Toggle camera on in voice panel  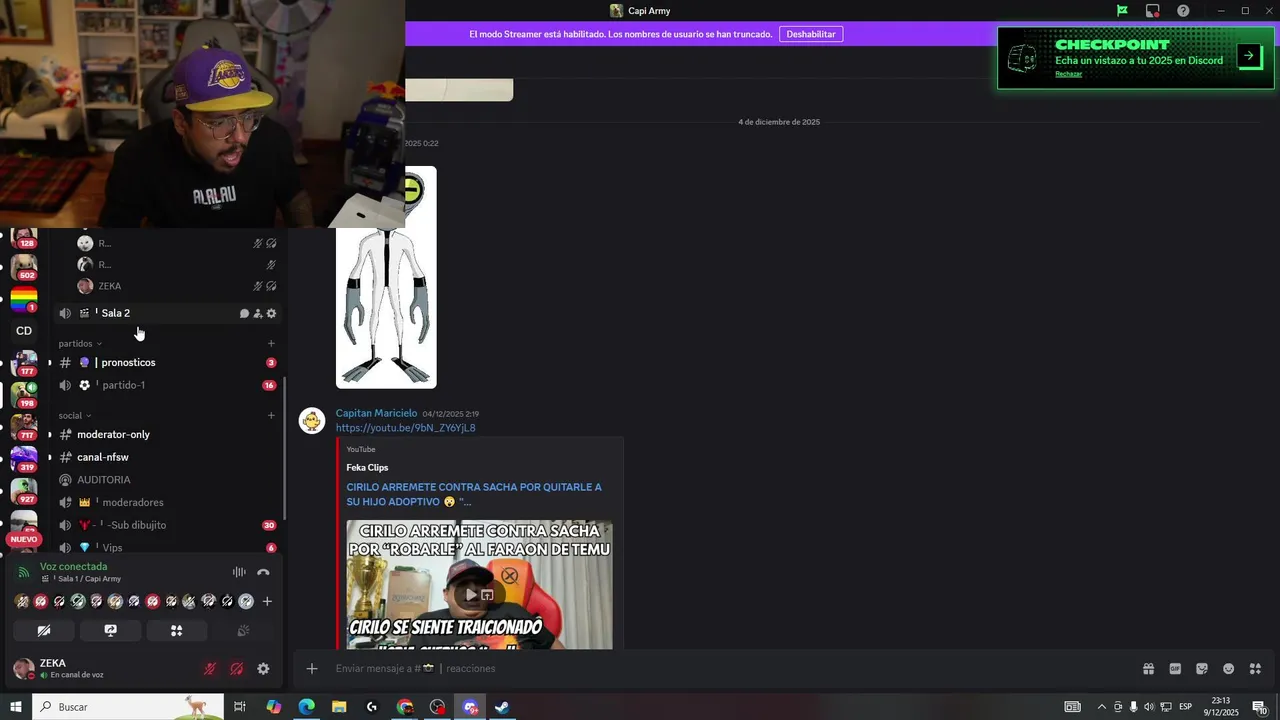44,631
